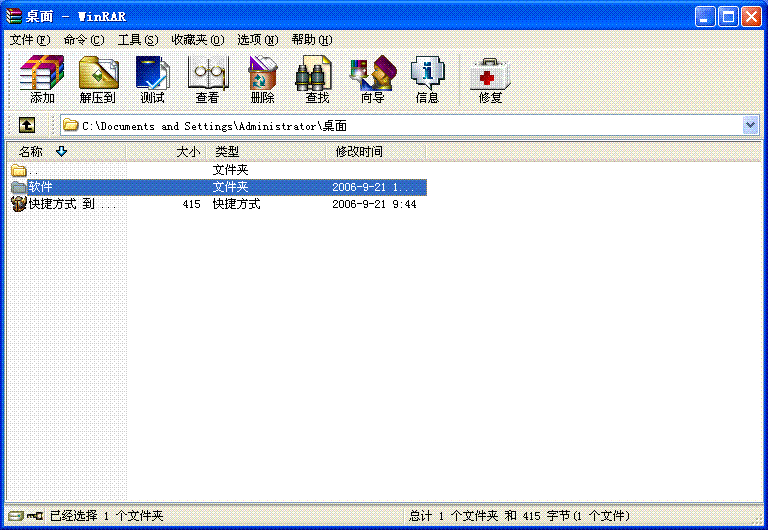Click the 测试 (Test) toolbar icon
This screenshot has width=768, height=530.
click(152, 79)
